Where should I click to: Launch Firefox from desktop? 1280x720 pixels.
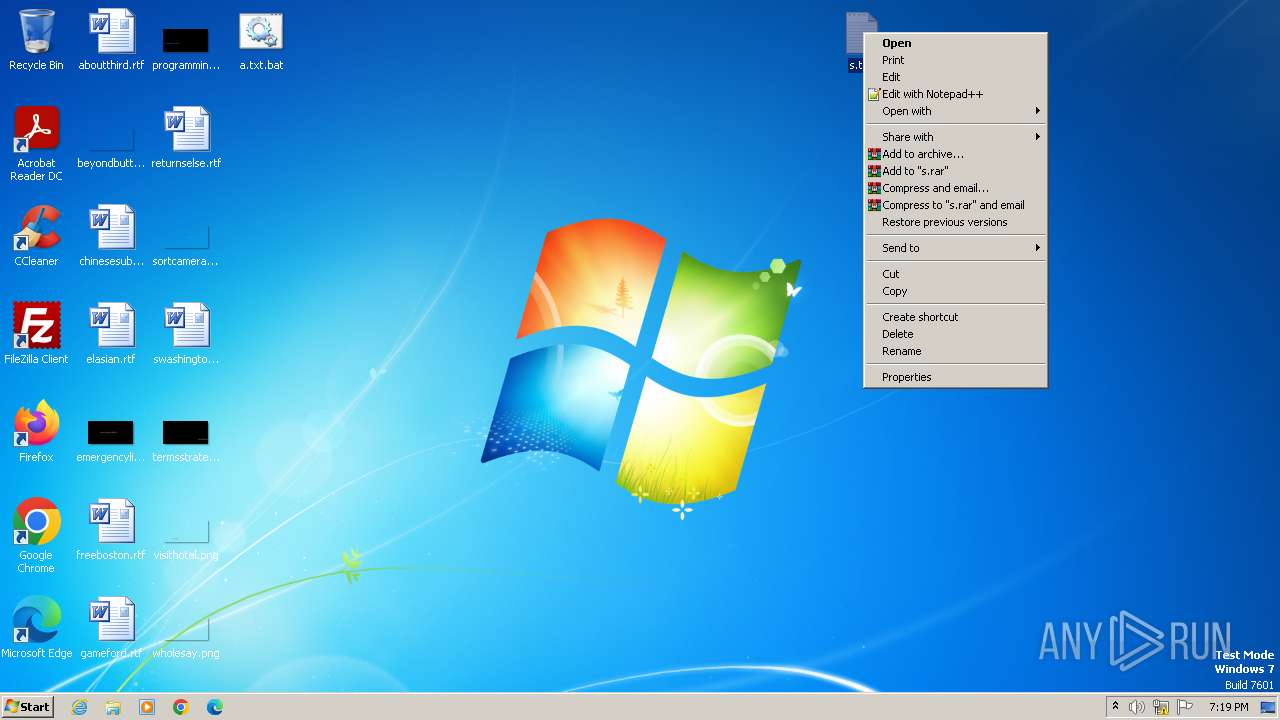click(x=36, y=432)
